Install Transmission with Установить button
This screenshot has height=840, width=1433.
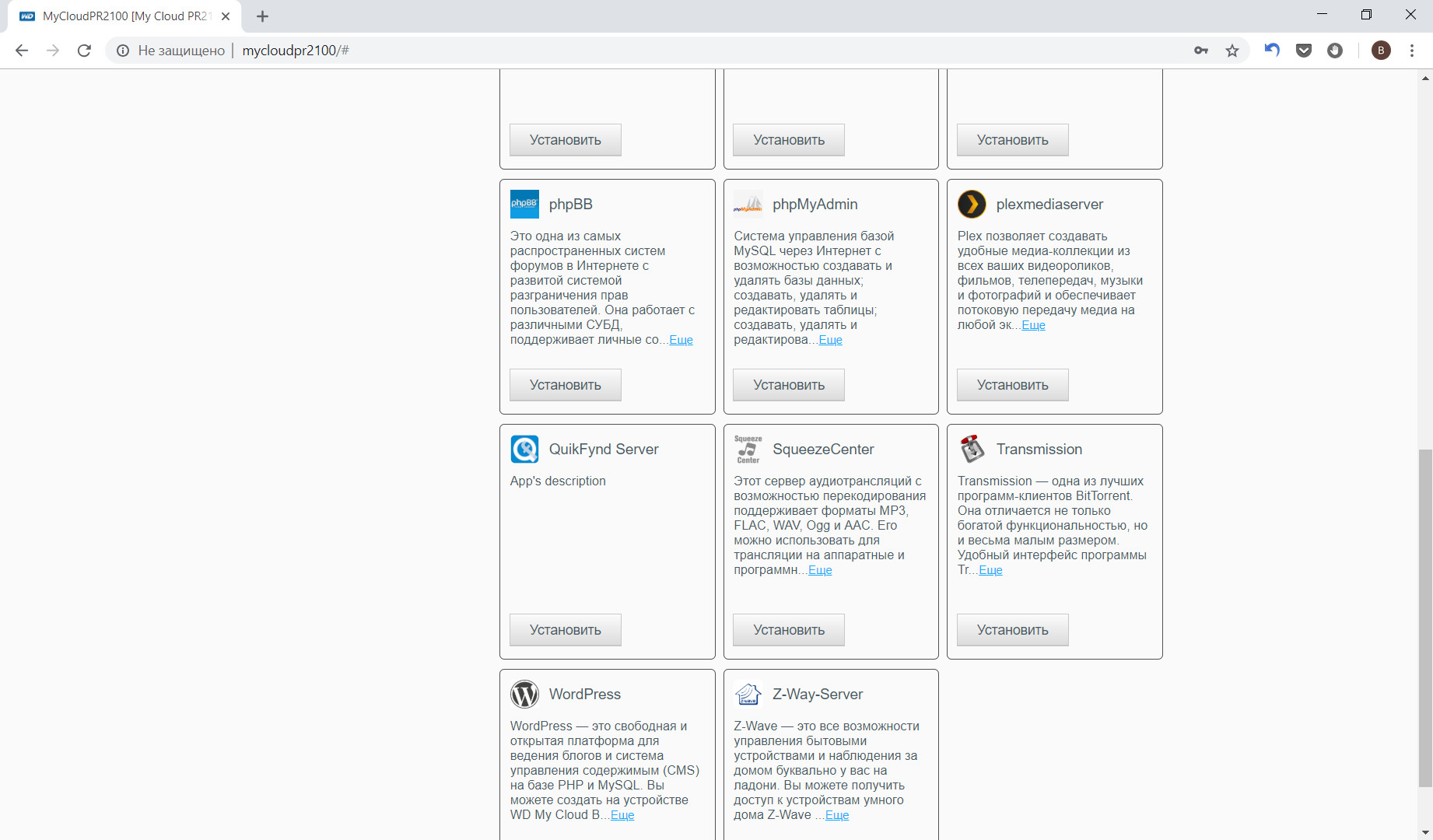[x=1013, y=630]
